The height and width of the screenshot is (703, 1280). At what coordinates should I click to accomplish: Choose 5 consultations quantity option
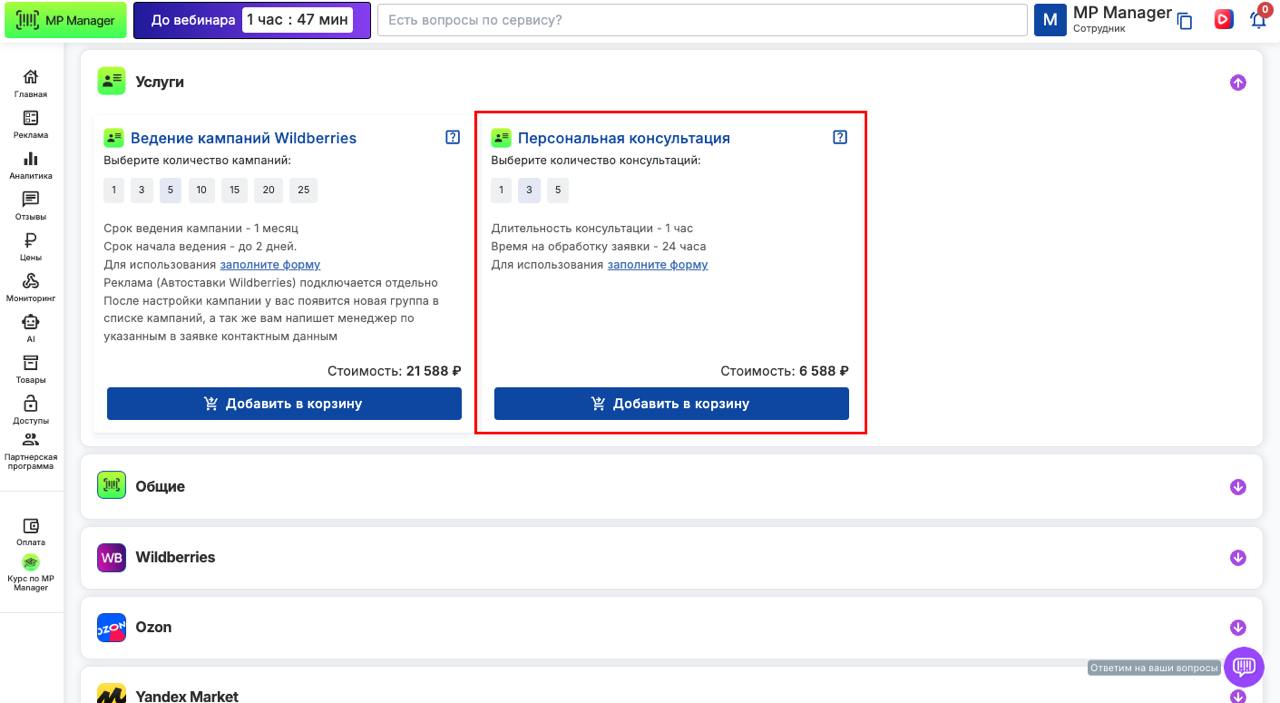557,190
